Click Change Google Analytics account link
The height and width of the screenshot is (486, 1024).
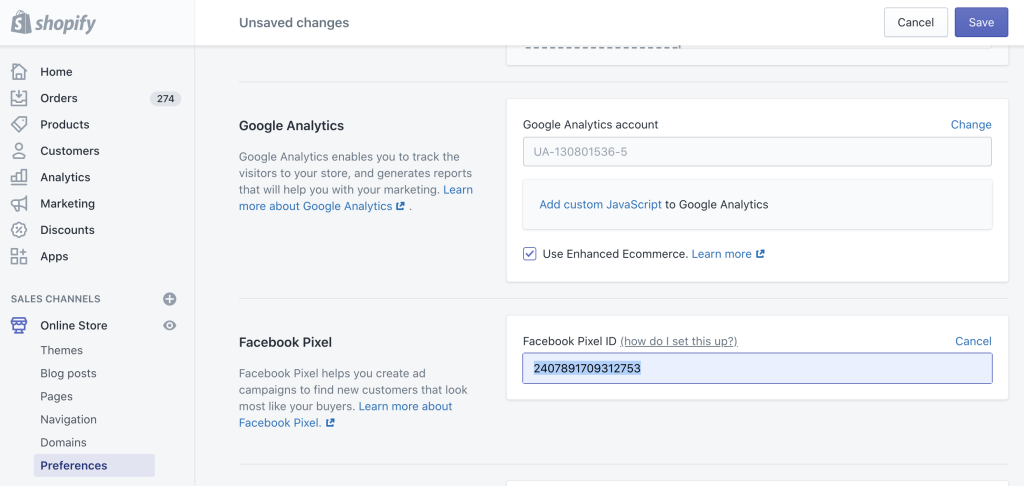(x=970, y=125)
